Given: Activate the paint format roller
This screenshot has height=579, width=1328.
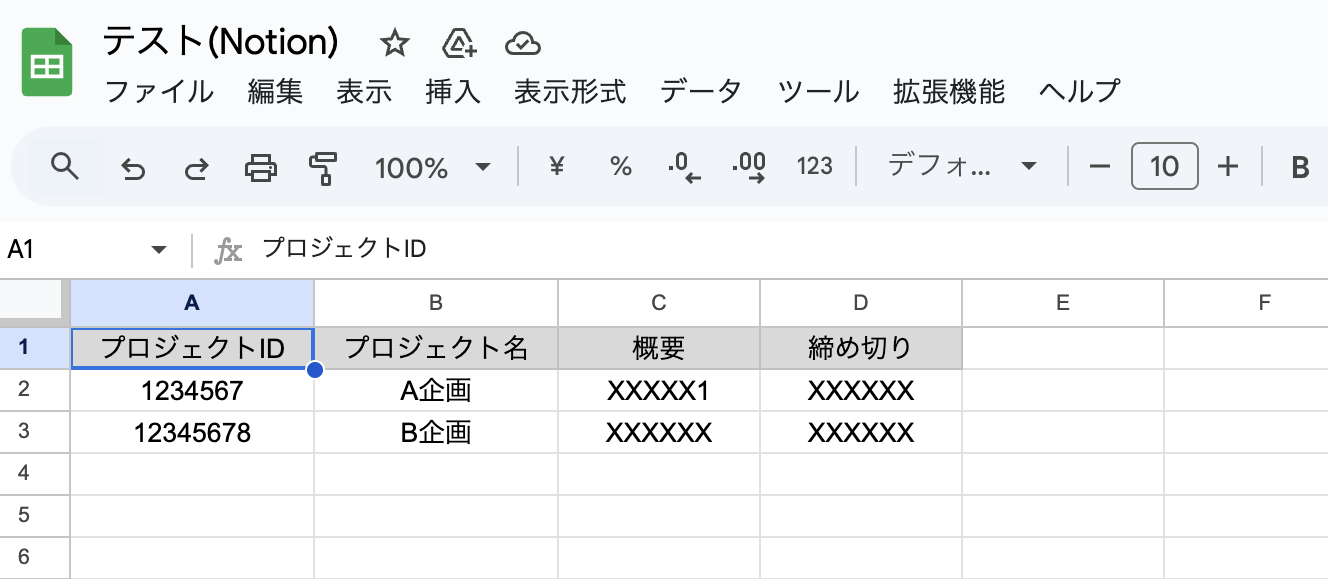Looking at the screenshot, I should [323, 167].
